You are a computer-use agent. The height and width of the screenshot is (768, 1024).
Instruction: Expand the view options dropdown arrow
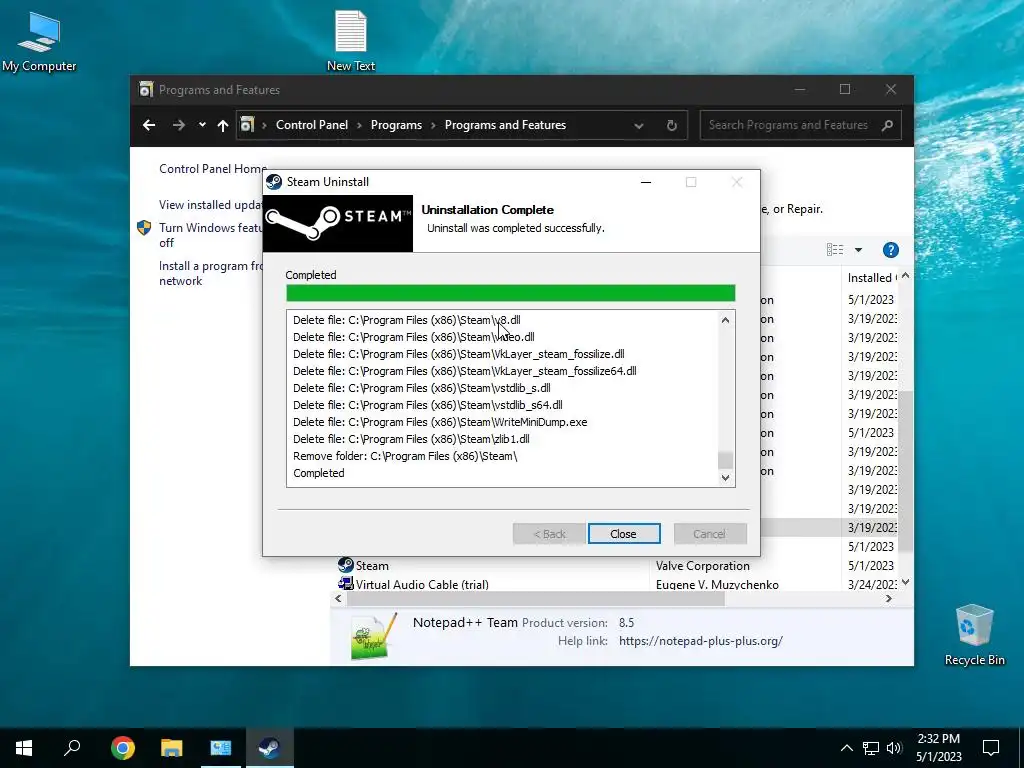pyautogui.click(x=858, y=249)
